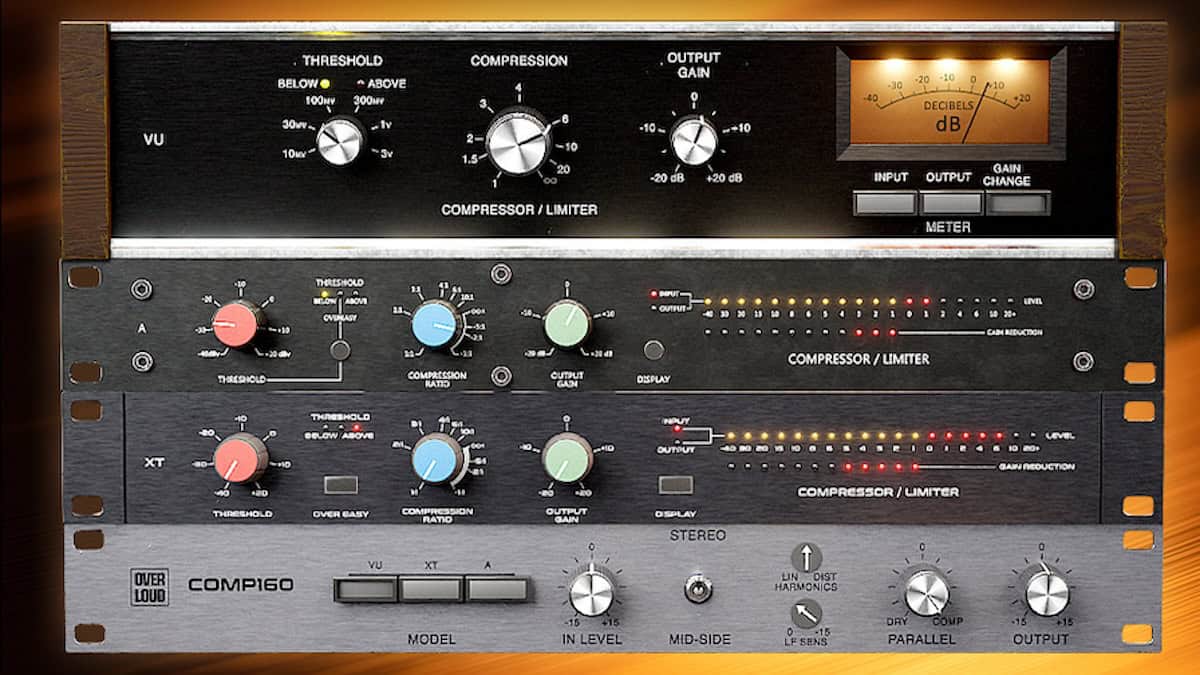Click the silver Compression knob on VU unit
This screenshot has height=675, width=1200.
(x=517, y=140)
